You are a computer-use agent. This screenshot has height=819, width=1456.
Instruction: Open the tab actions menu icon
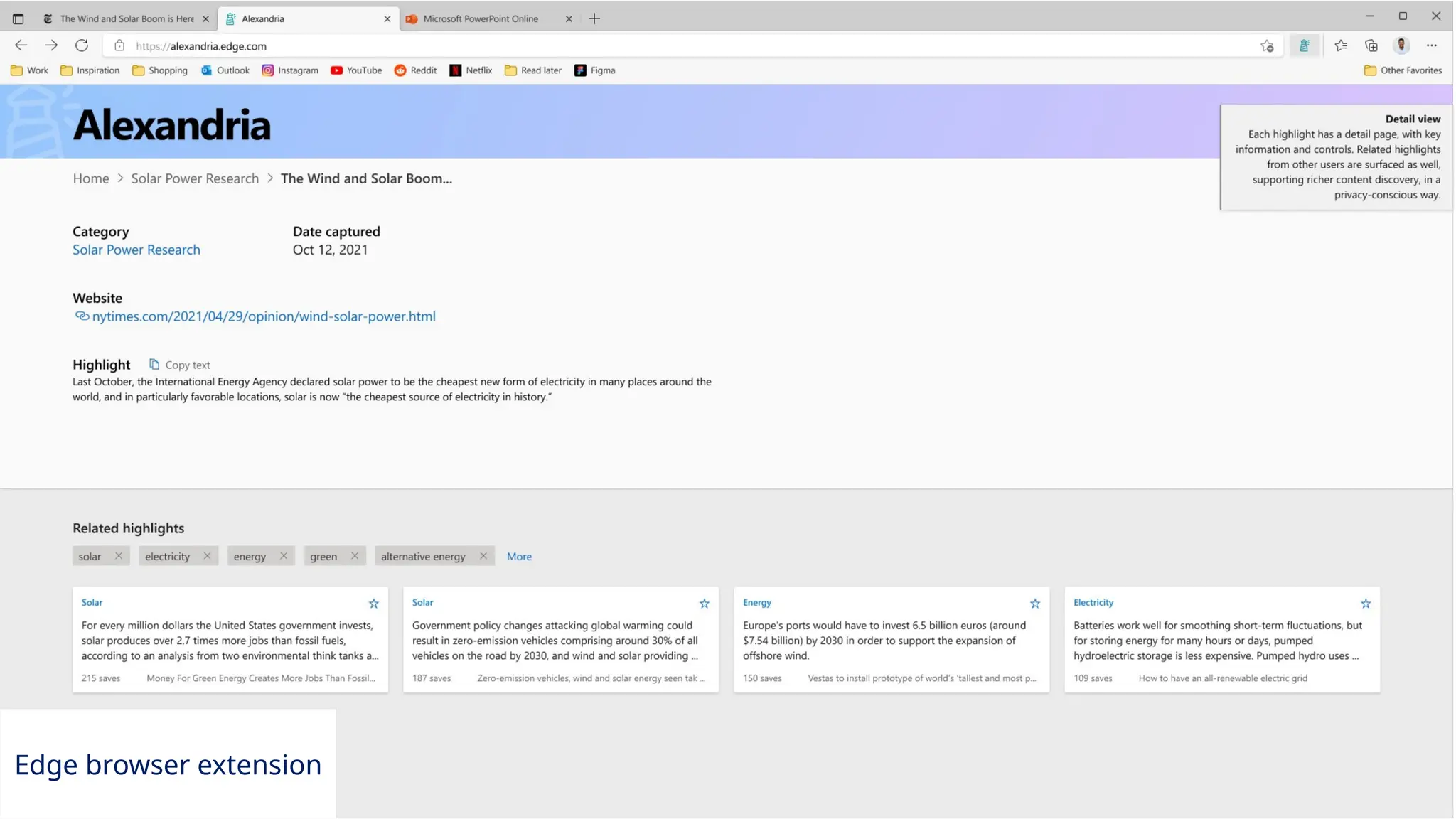pos(18,18)
